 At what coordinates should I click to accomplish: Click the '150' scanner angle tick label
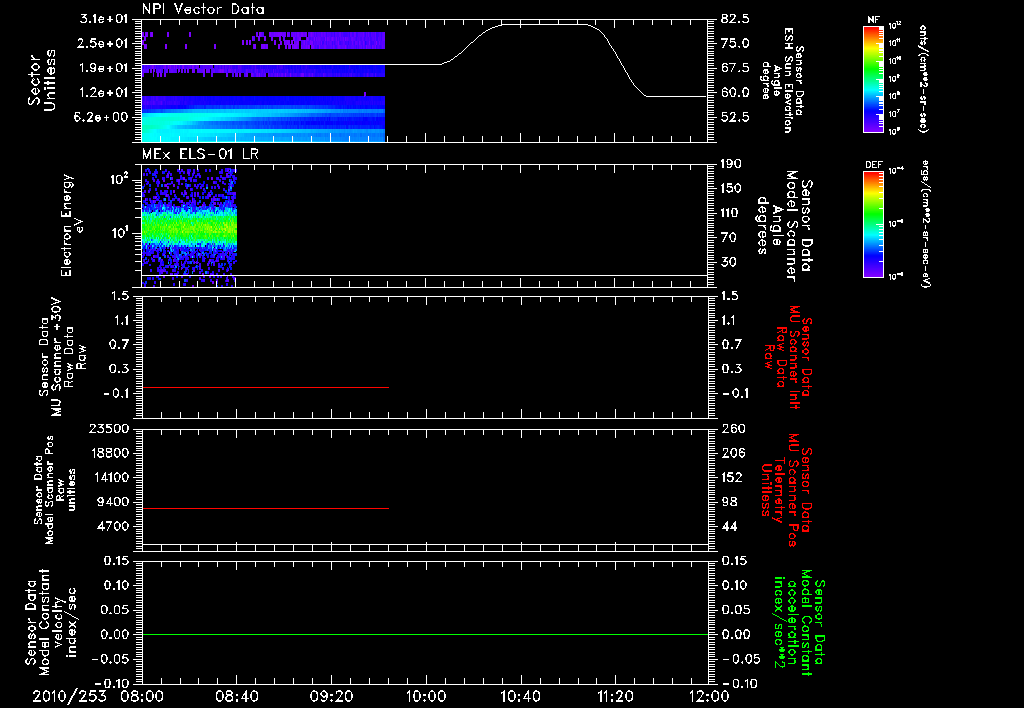click(x=731, y=188)
